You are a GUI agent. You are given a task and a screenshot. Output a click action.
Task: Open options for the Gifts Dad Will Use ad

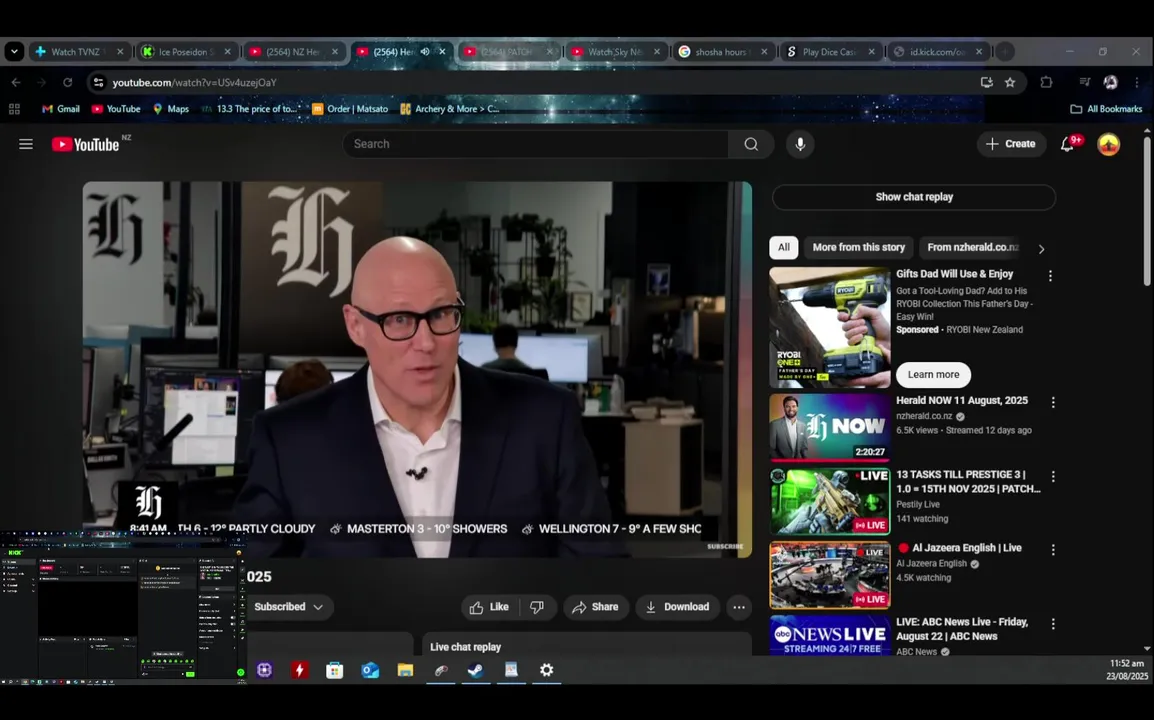[x=1050, y=275]
